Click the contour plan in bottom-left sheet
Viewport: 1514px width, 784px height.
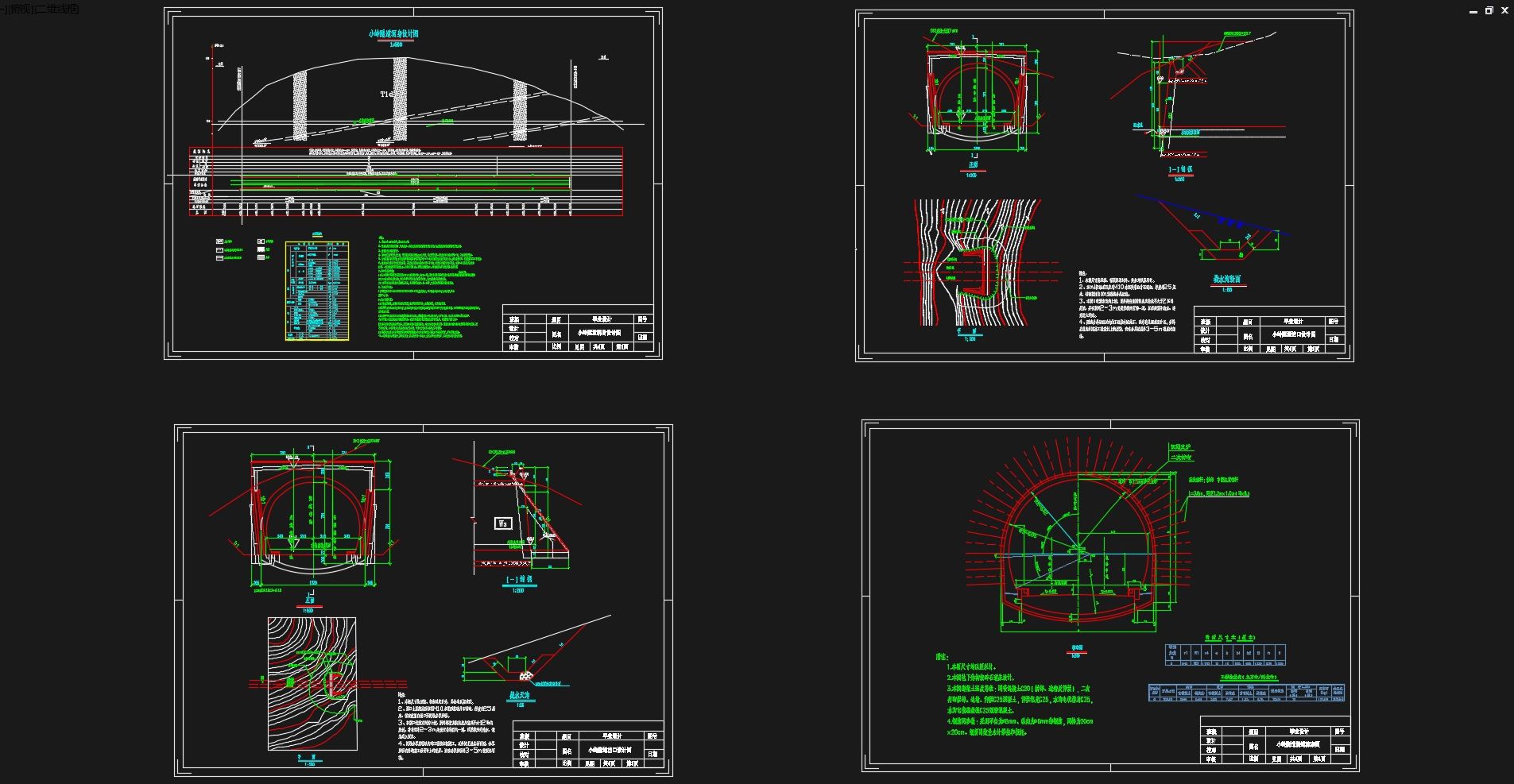click(312, 684)
